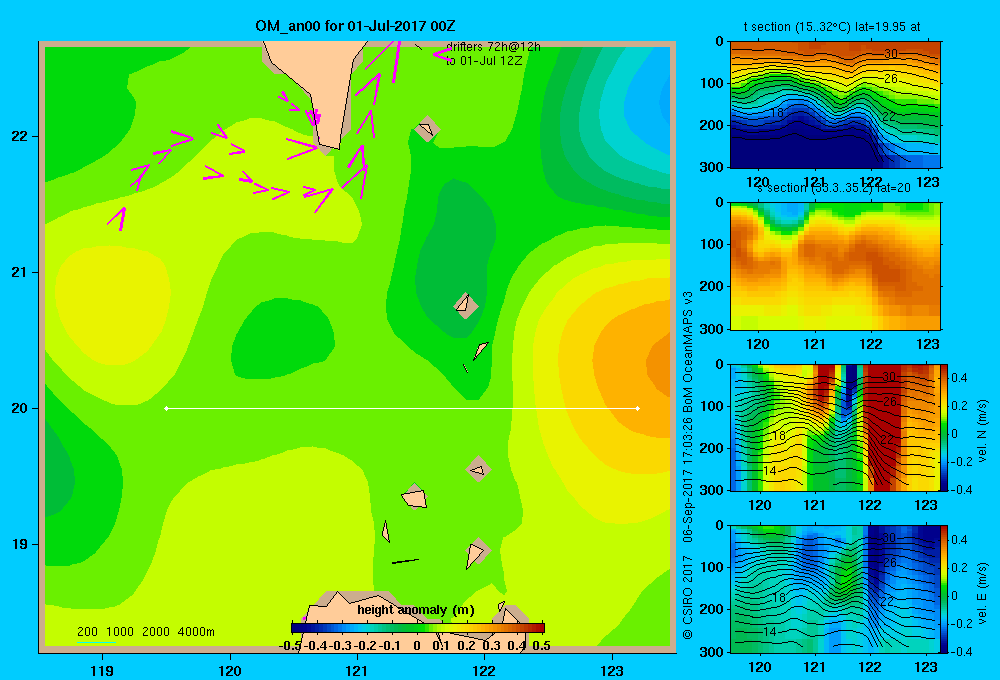Viewport: 1000px width, 680px height.
Task: Click latitude label 21 on main map
Action: pyautogui.click(x=20, y=272)
